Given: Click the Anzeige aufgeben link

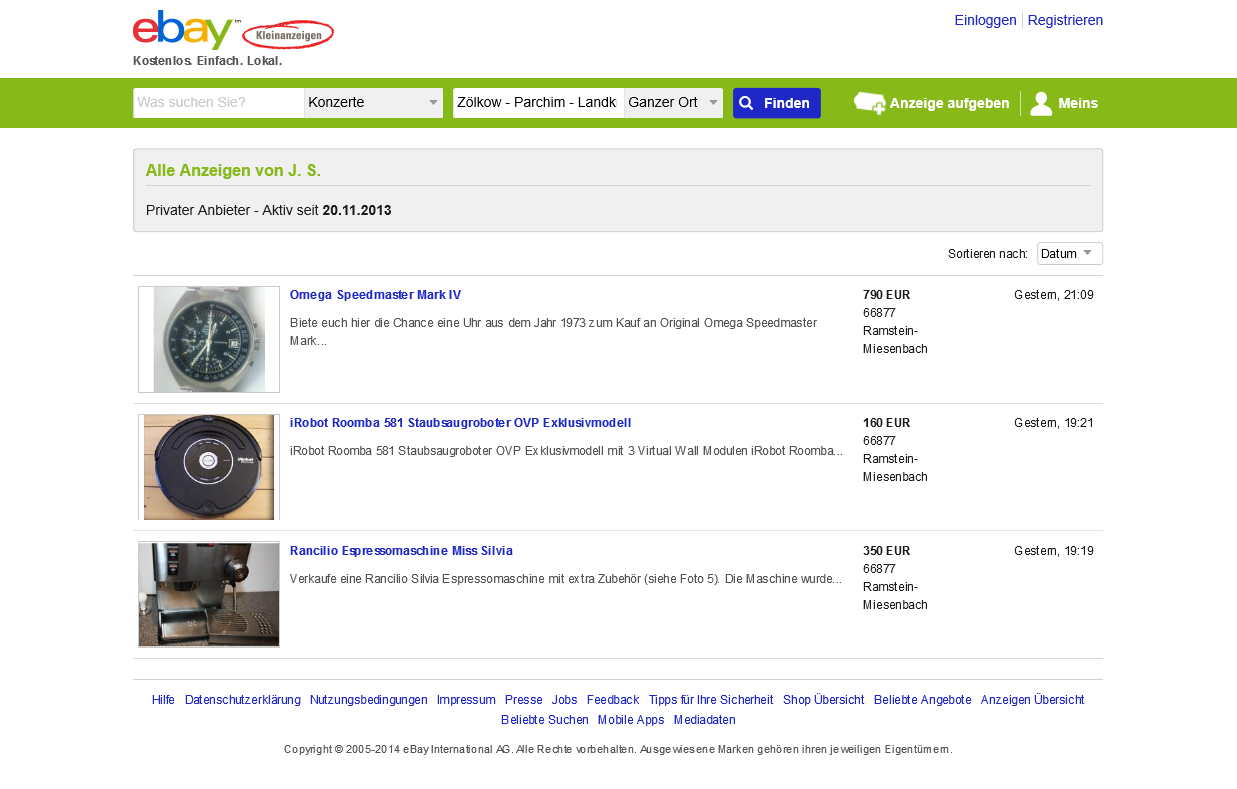Looking at the screenshot, I should click(949, 103).
